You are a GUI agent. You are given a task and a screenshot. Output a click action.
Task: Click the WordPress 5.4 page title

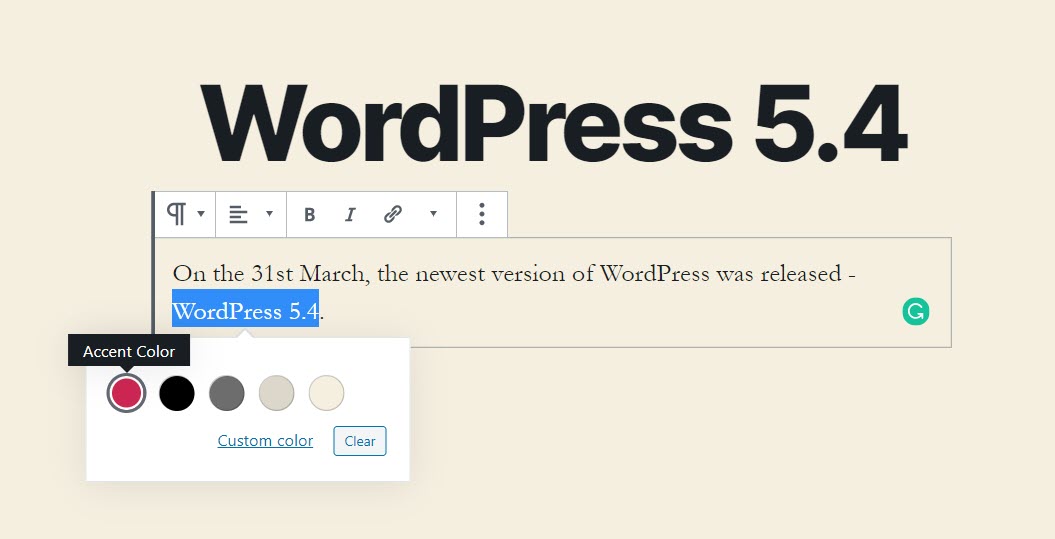(554, 124)
